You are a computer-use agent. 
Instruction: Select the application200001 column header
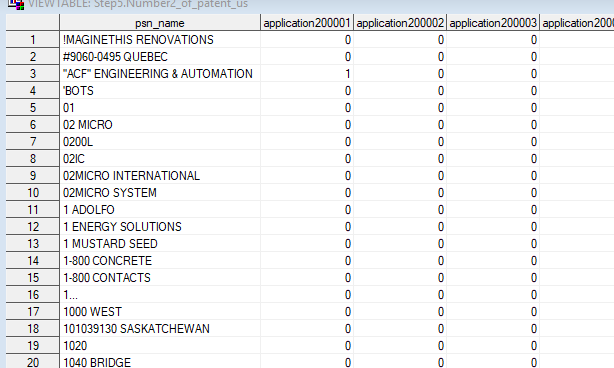(307, 23)
